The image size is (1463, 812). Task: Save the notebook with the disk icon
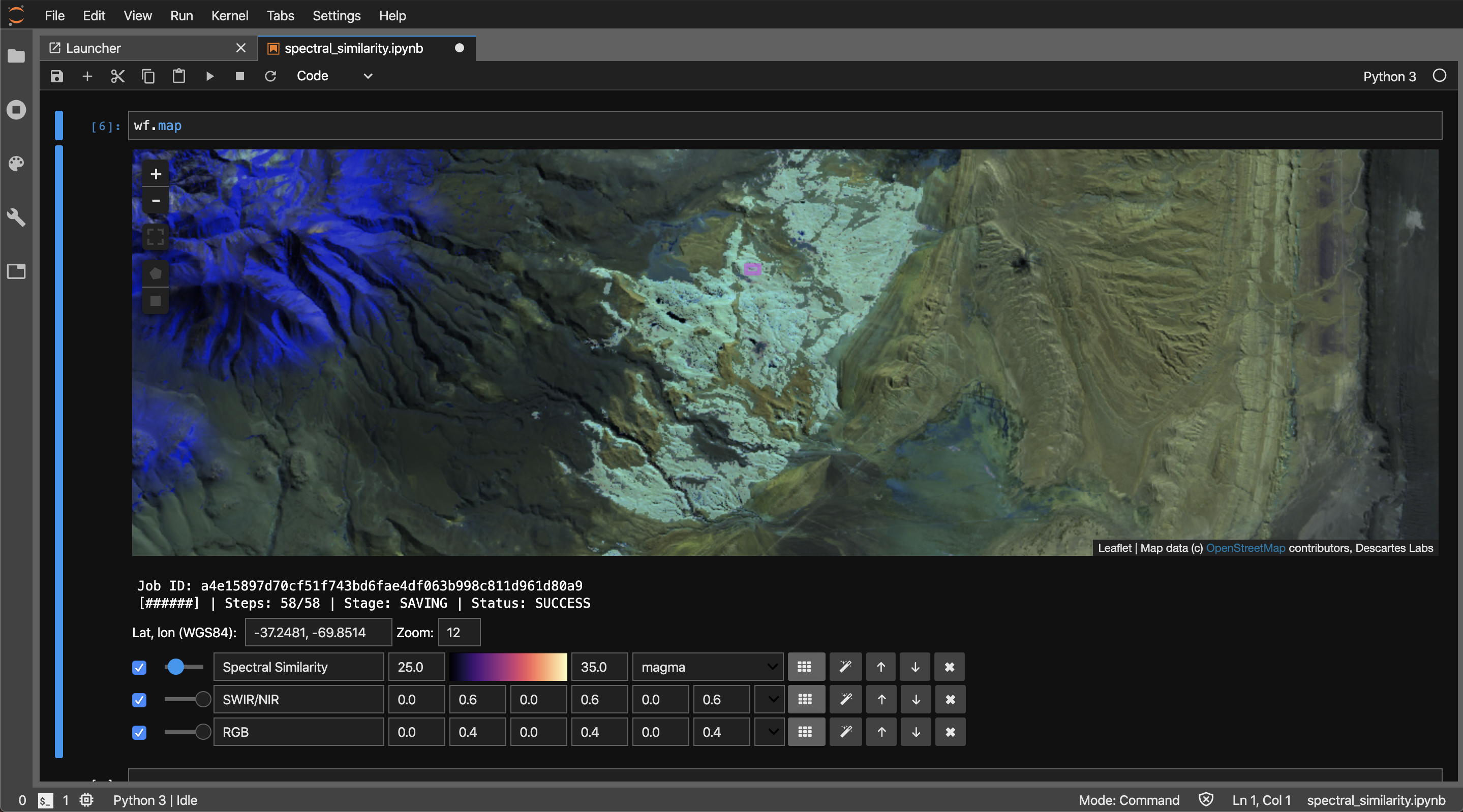57,76
